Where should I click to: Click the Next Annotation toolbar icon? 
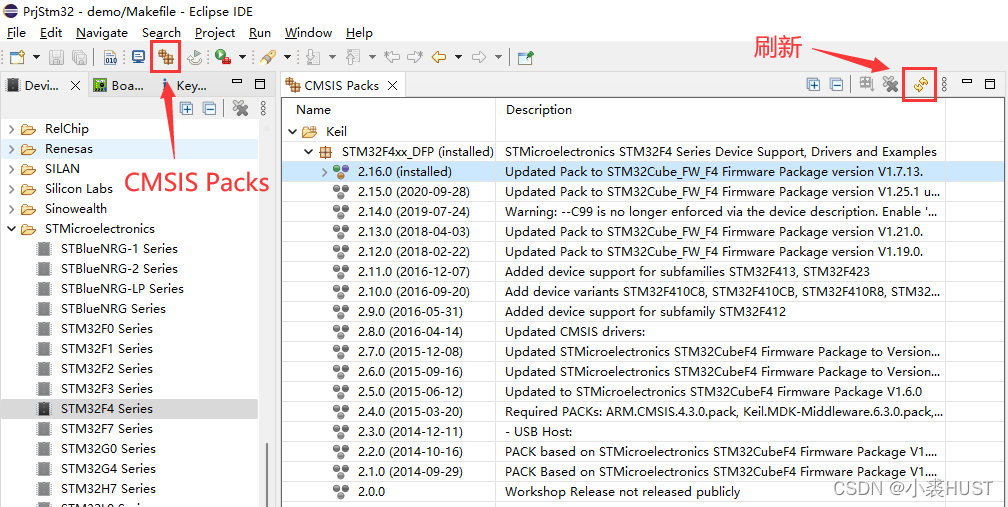coord(313,57)
